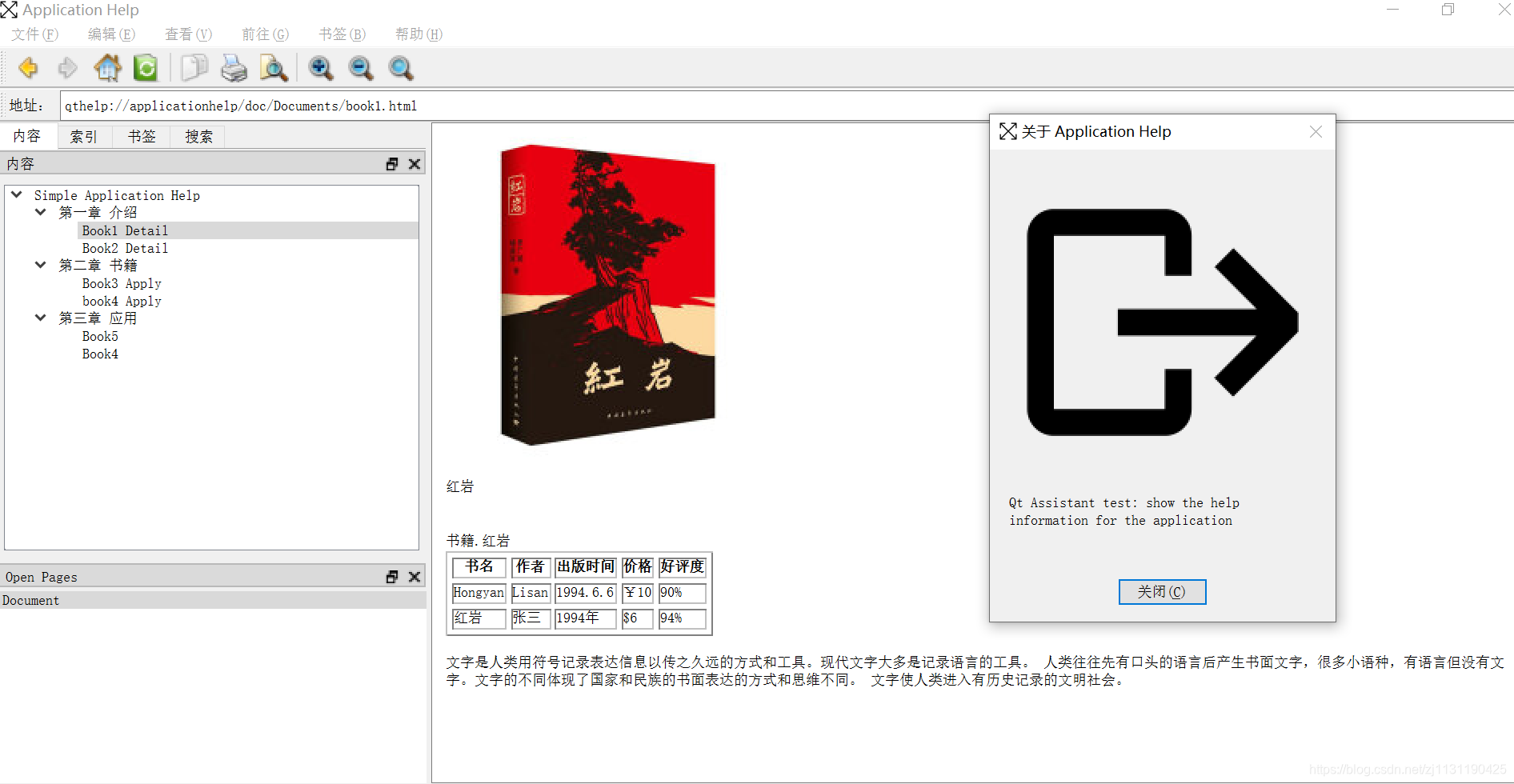Reset zoom with the plain magnifier
The width and height of the screenshot is (1514, 784).
[x=401, y=68]
